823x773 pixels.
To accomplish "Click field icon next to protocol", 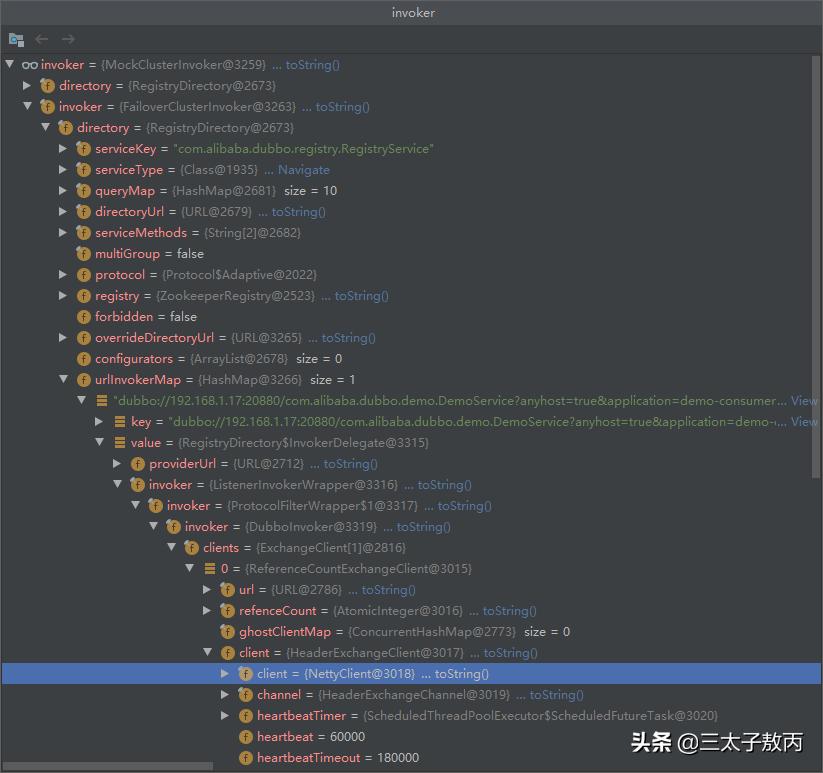I will point(83,275).
